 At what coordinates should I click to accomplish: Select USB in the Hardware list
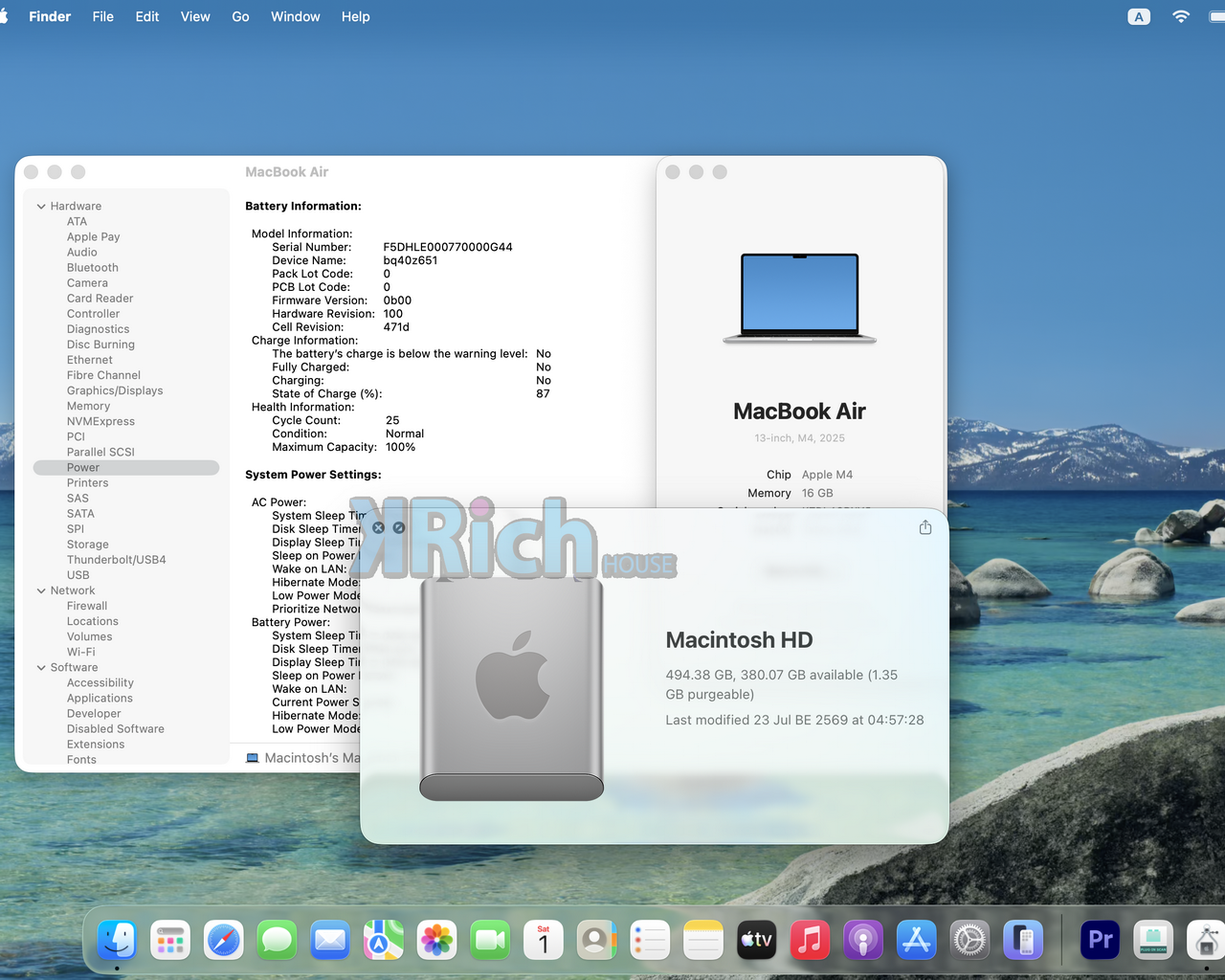pos(78,575)
